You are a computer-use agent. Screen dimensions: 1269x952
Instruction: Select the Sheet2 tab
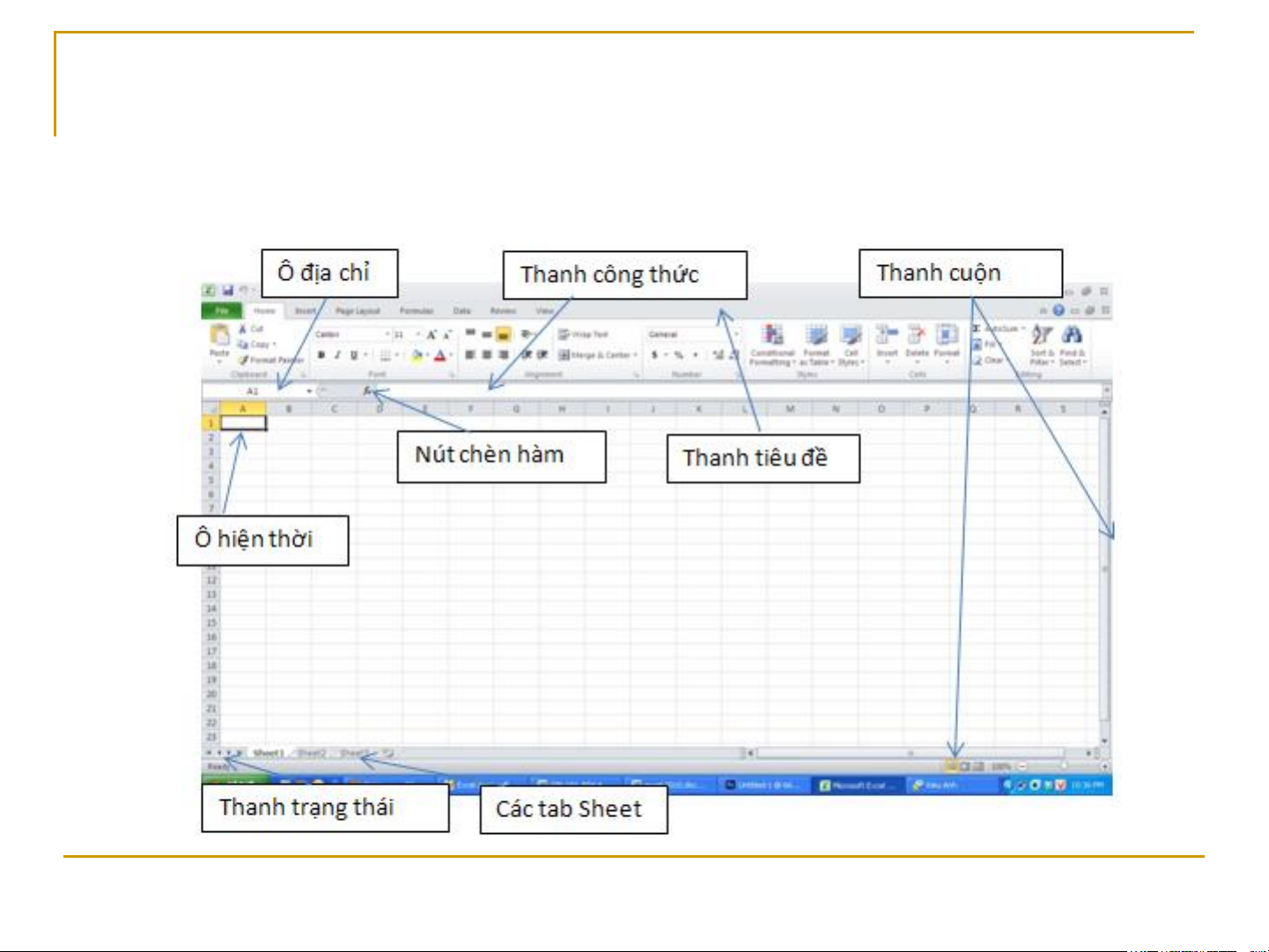(312, 753)
